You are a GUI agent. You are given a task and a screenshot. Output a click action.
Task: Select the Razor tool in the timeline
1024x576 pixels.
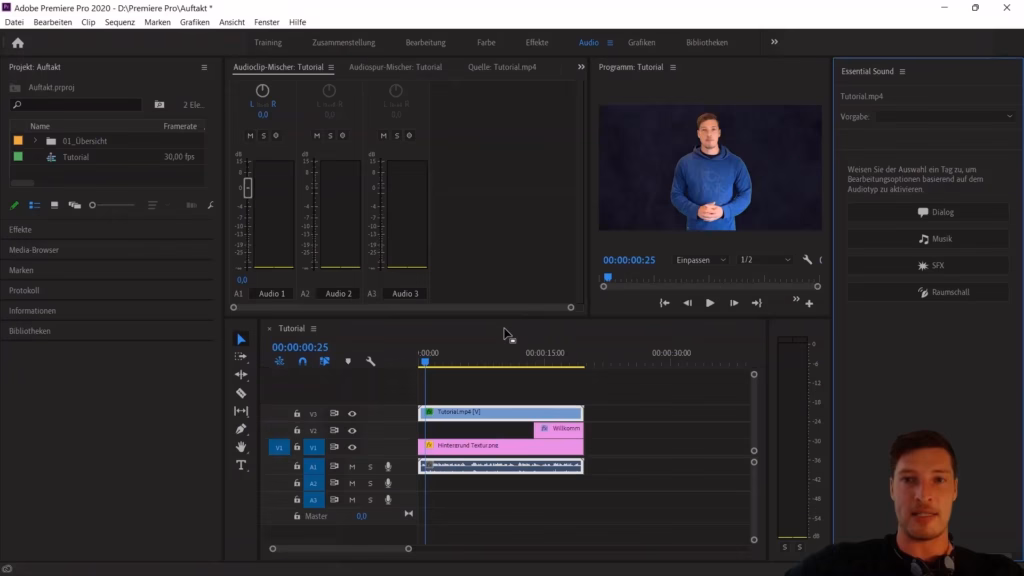241,392
